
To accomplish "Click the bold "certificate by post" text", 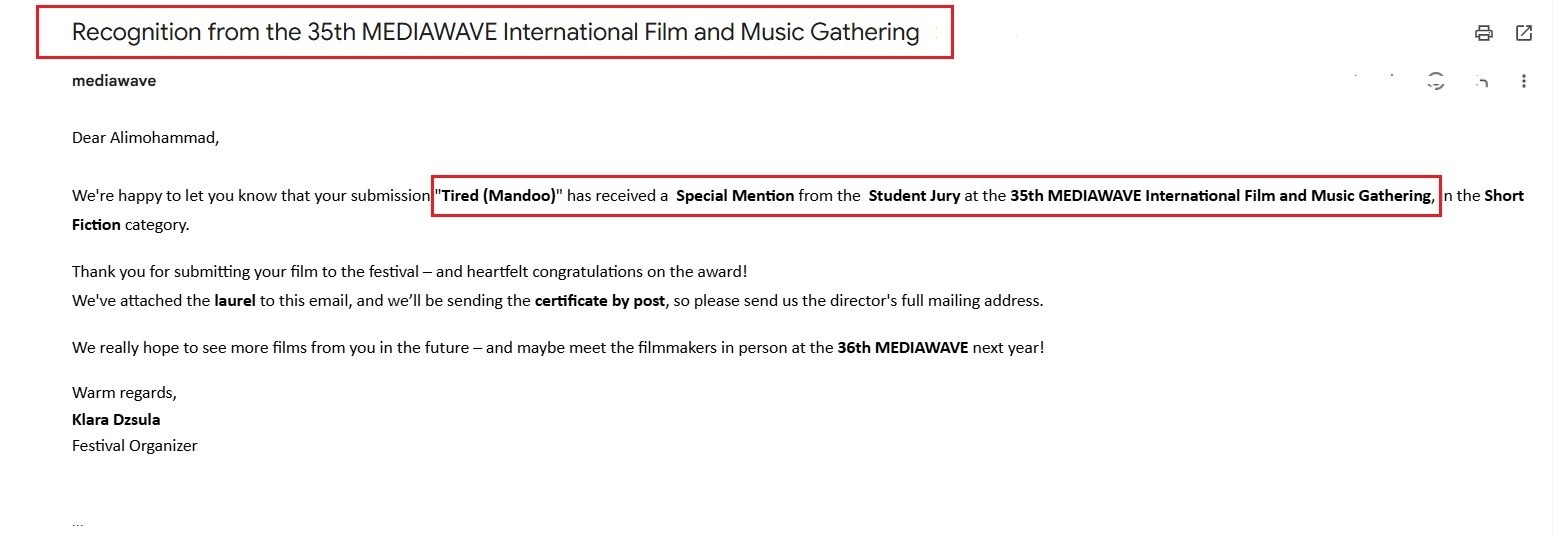I will tap(599, 300).
